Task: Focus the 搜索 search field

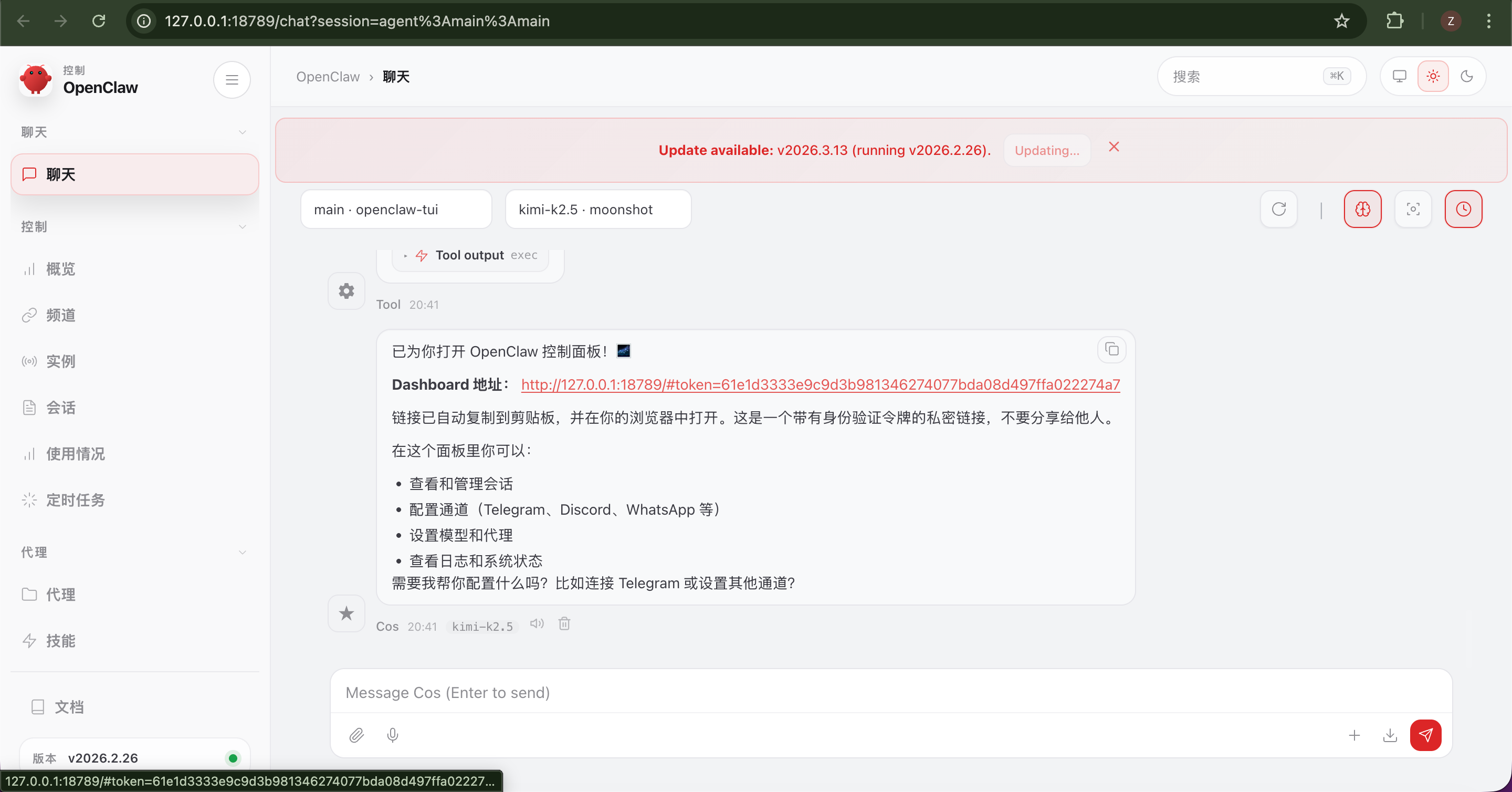Action: click(x=1262, y=76)
